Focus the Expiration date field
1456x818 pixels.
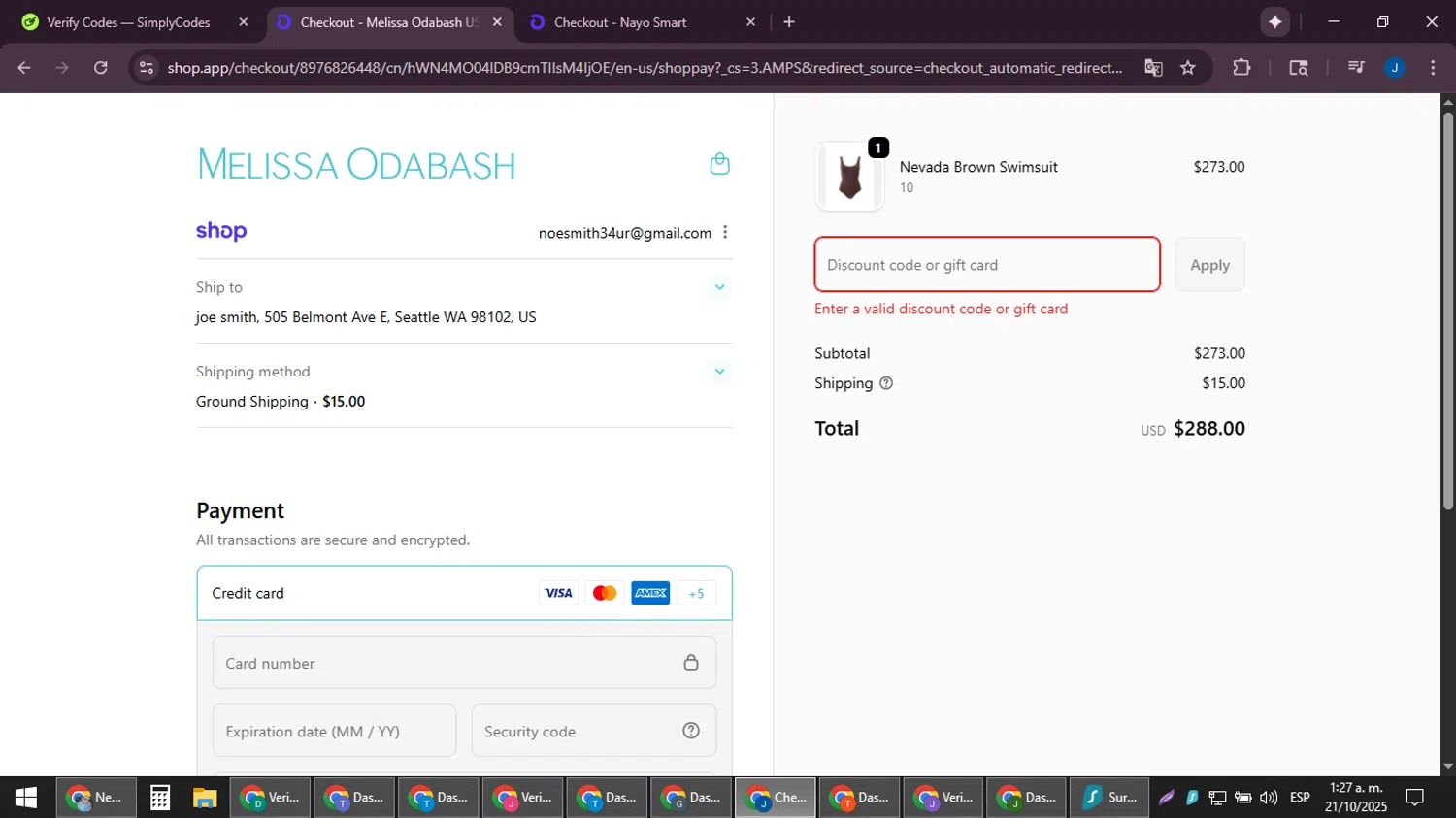click(x=334, y=731)
